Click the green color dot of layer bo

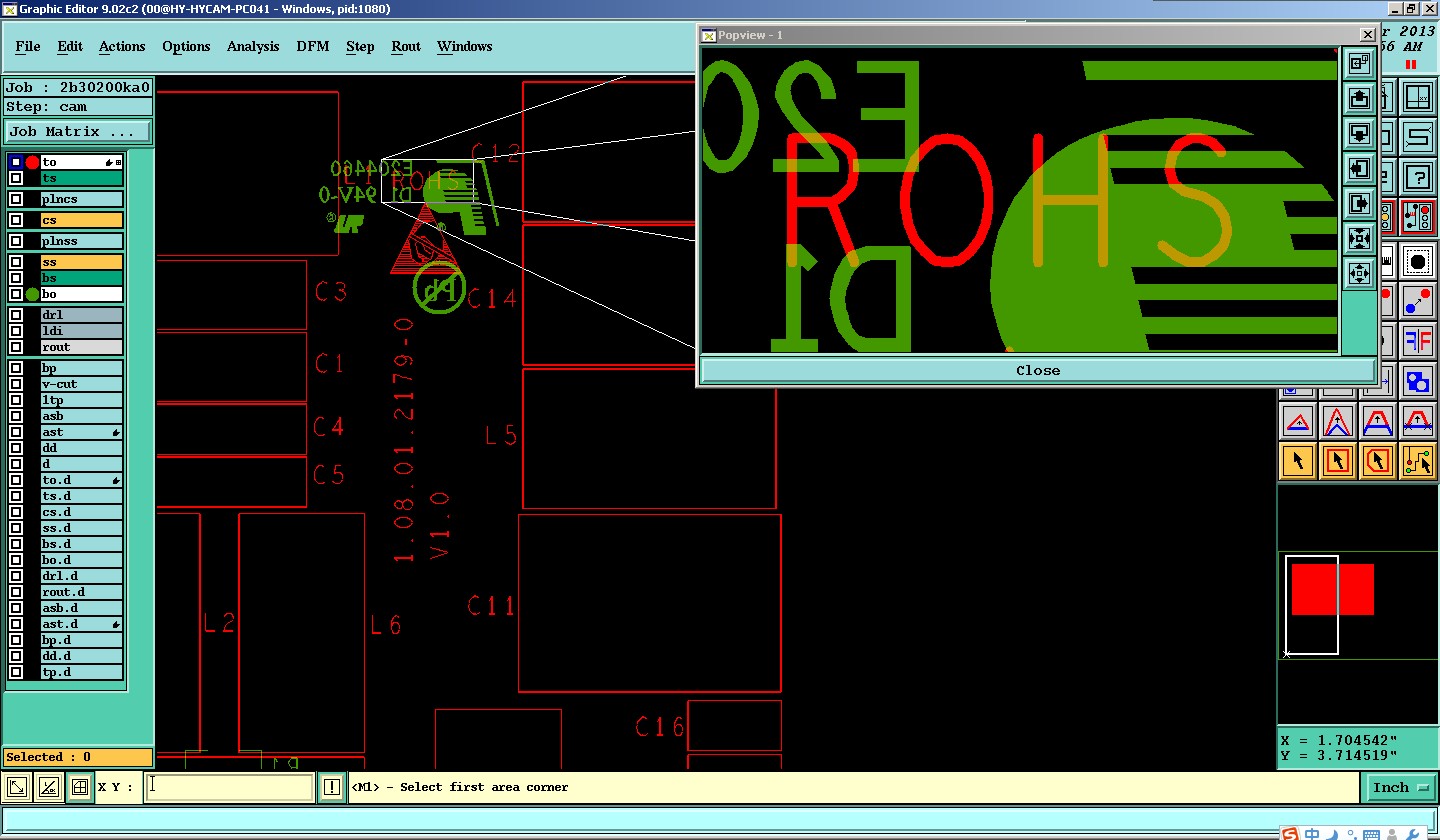click(x=32, y=294)
